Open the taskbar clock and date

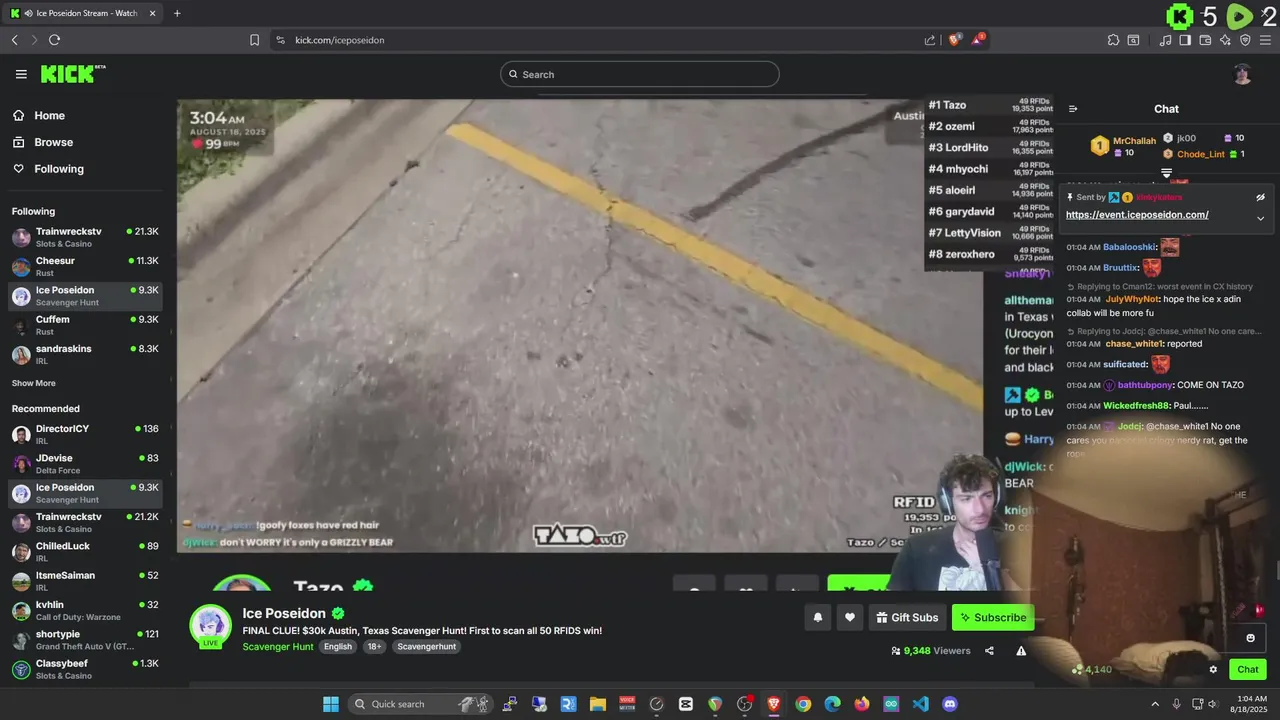tap(1248, 704)
